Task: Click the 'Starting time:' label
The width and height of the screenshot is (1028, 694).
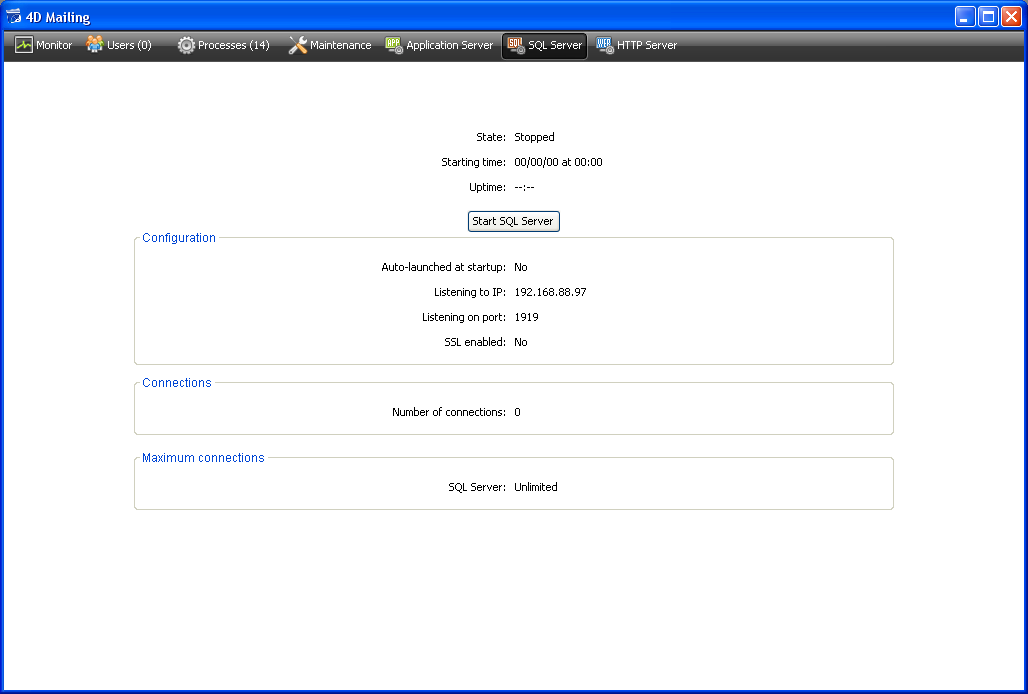Action: [473, 162]
